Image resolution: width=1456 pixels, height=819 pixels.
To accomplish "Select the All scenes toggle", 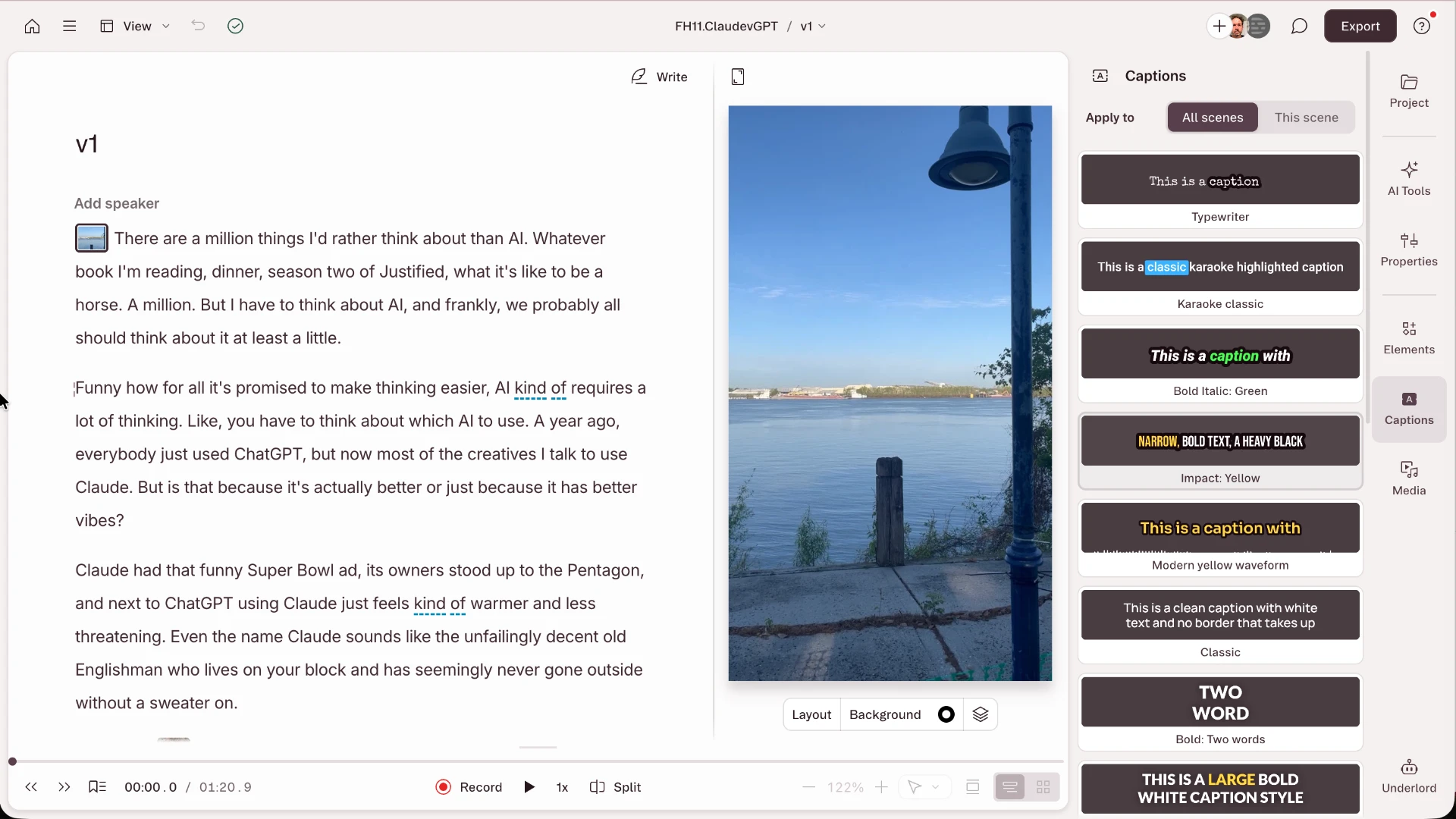I will [1212, 118].
